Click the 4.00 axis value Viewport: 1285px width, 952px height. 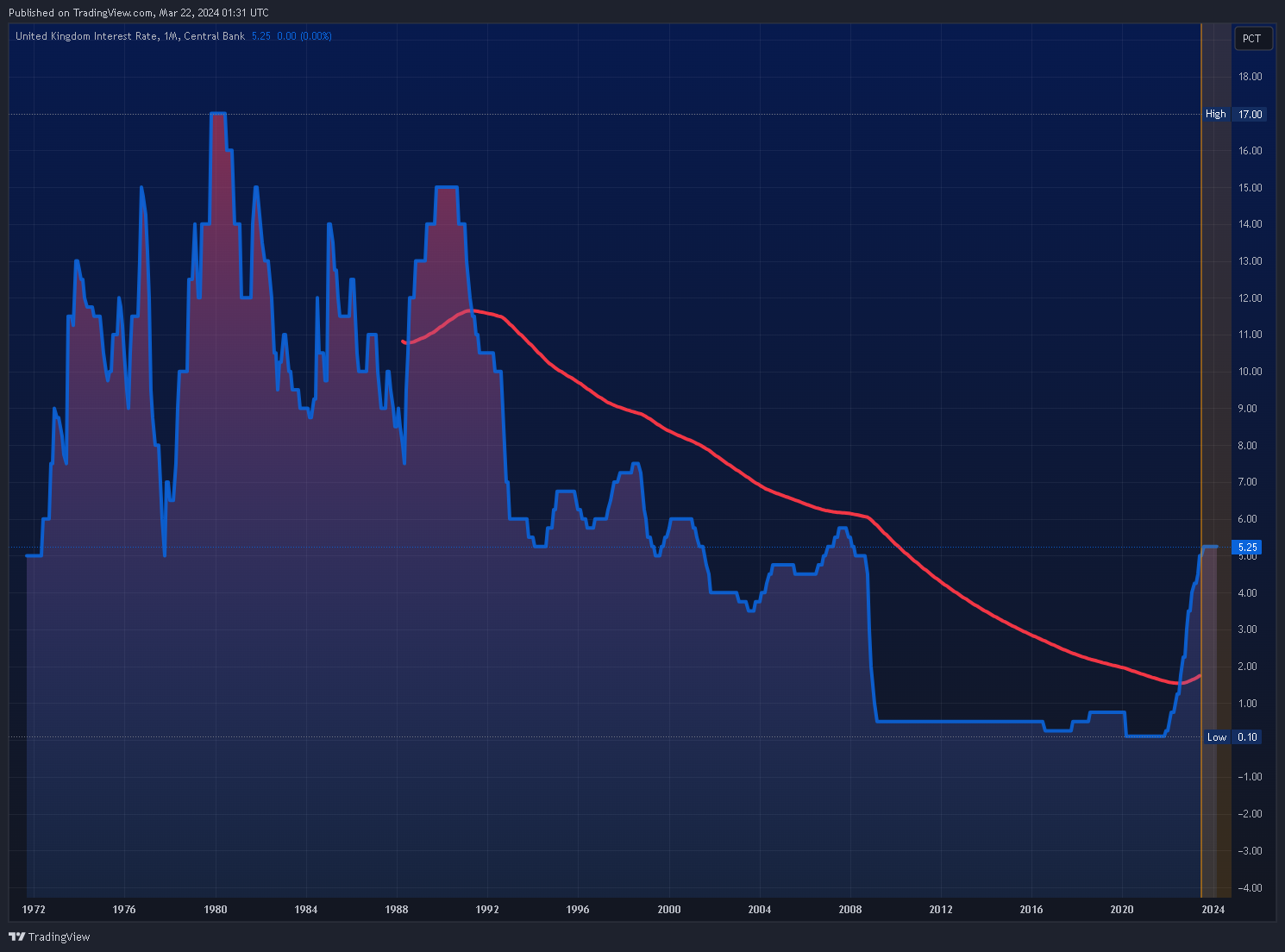coord(1247,593)
